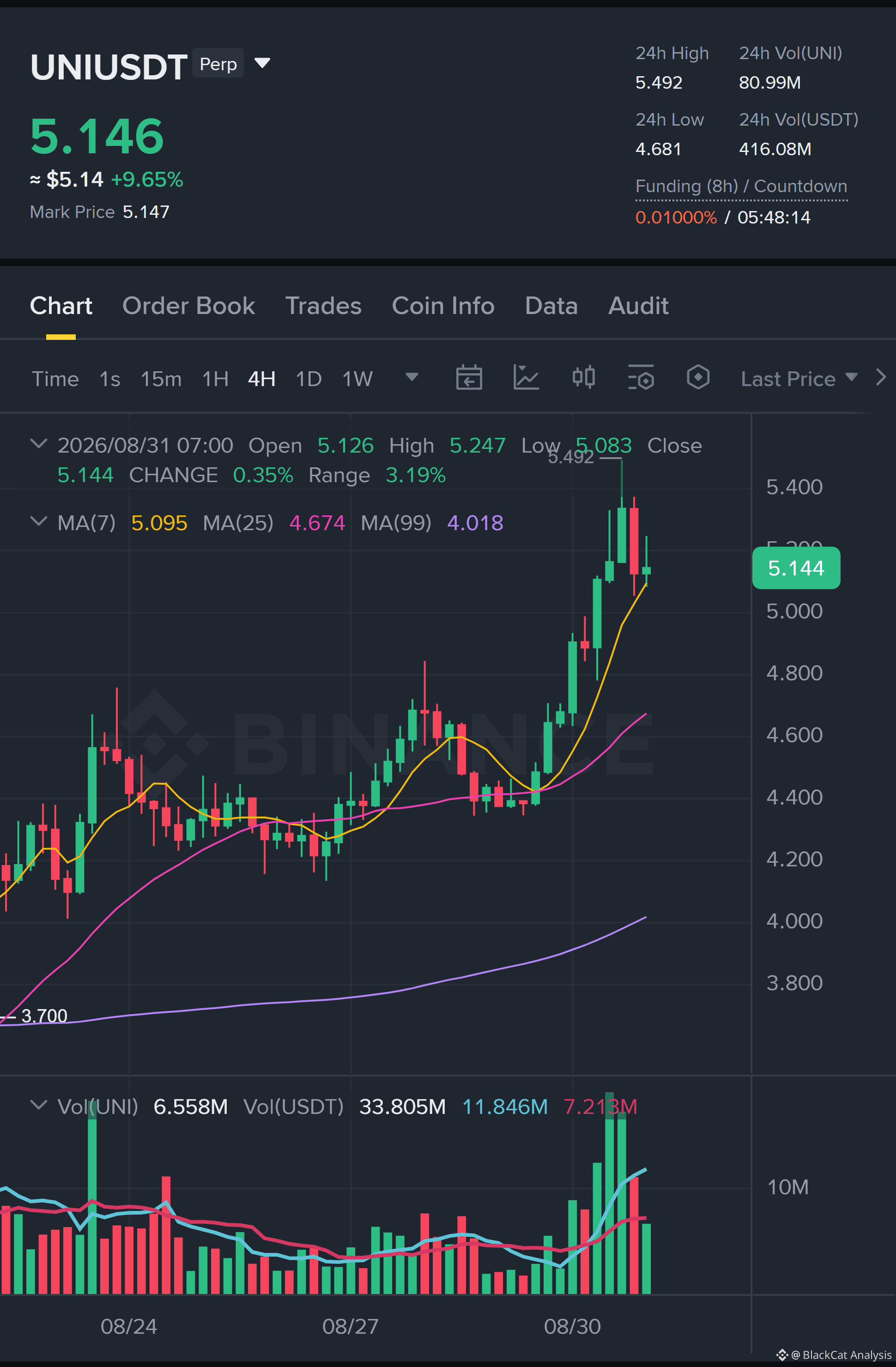The width and height of the screenshot is (896, 1367).
Task: Select the 1s interval
Action: coord(110,379)
